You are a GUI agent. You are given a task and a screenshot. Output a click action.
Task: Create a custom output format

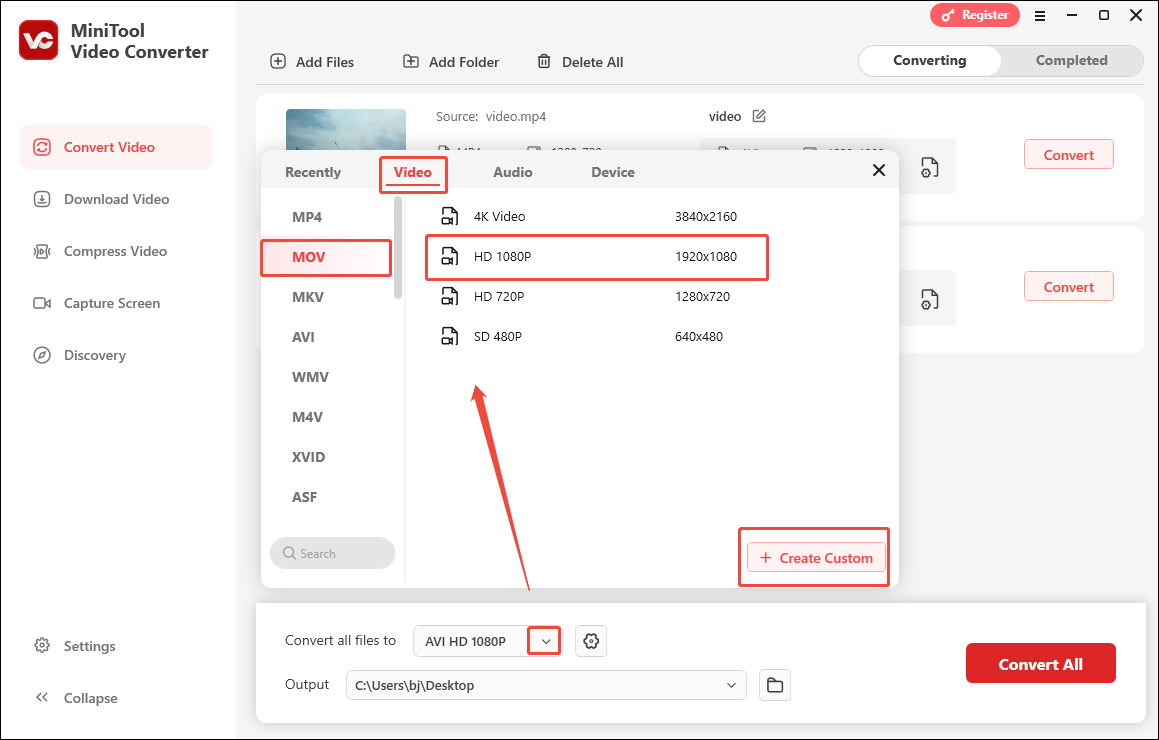pos(814,557)
